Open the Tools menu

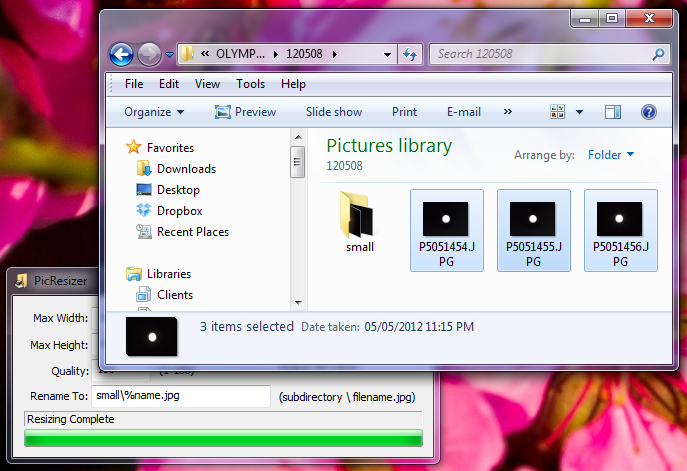coord(251,84)
